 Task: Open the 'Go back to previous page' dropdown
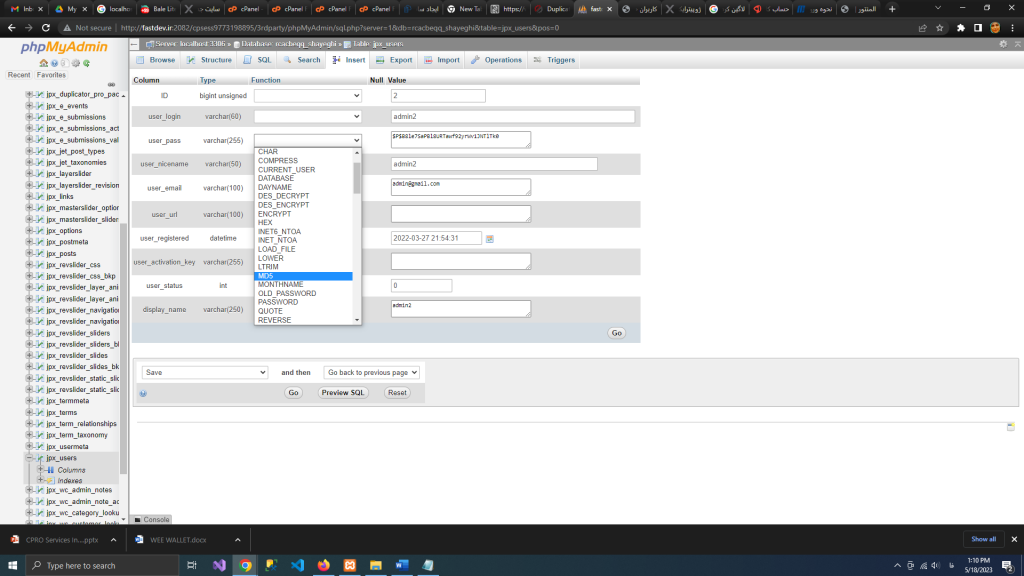click(371, 372)
